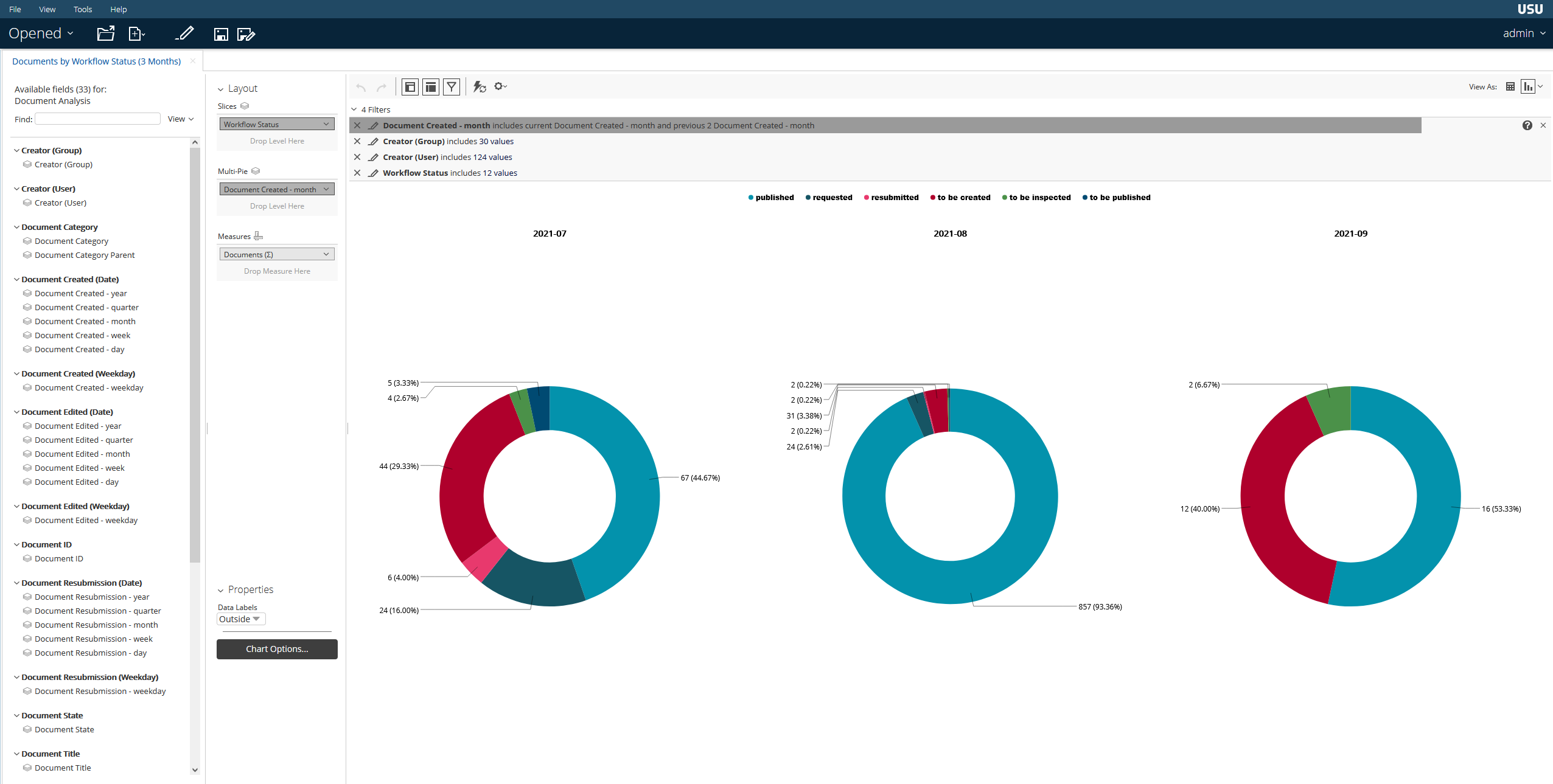Open the Tools menu
This screenshot has height=784, width=1553.
coord(82,9)
